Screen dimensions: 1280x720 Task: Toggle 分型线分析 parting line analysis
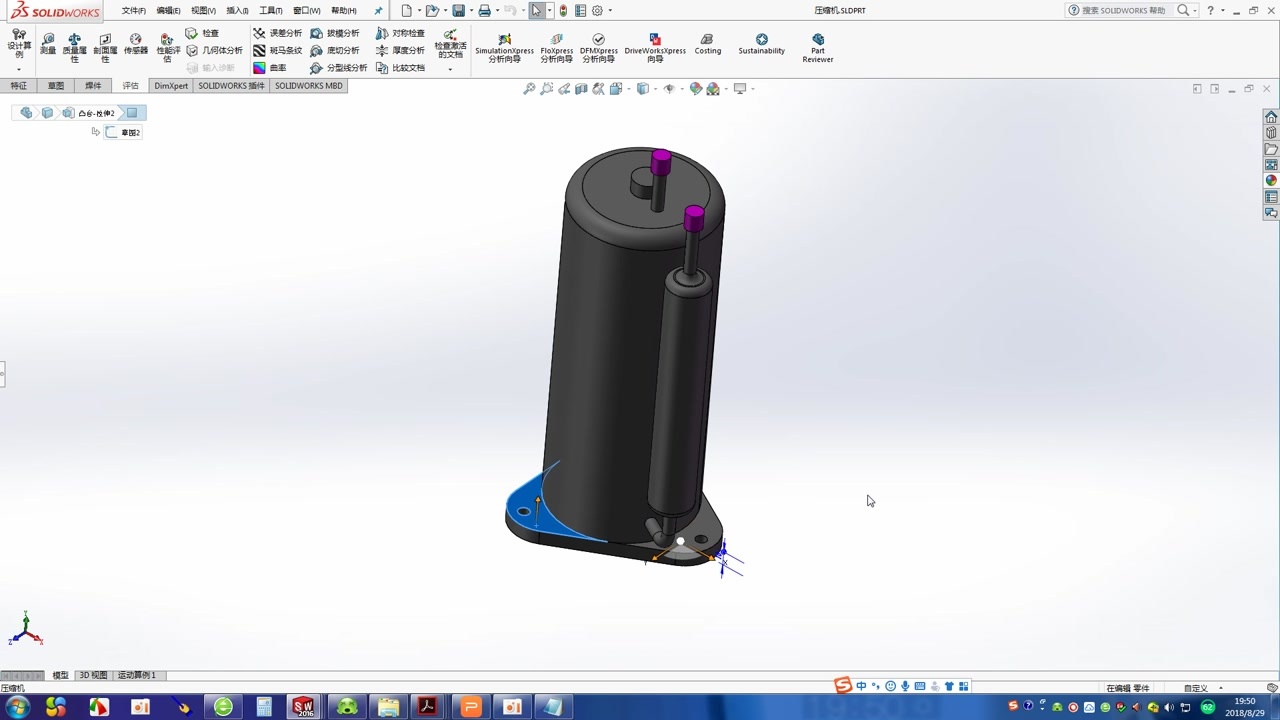(x=338, y=68)
